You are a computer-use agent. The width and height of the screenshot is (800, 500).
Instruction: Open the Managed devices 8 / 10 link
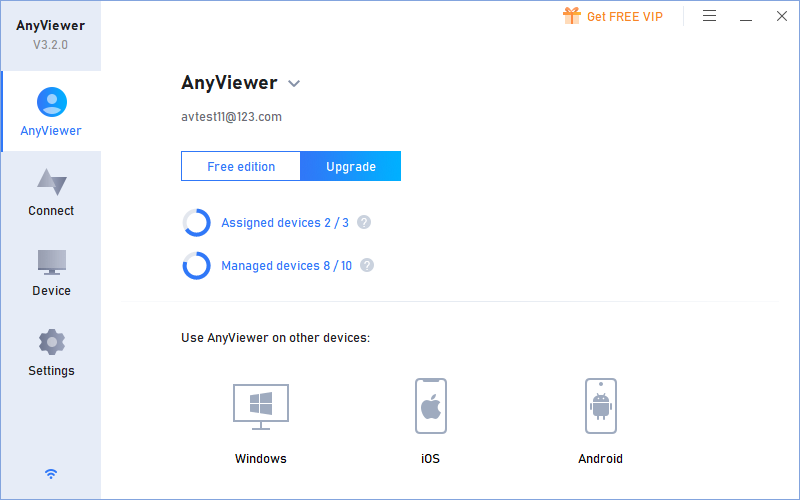(x=286, y=266)
